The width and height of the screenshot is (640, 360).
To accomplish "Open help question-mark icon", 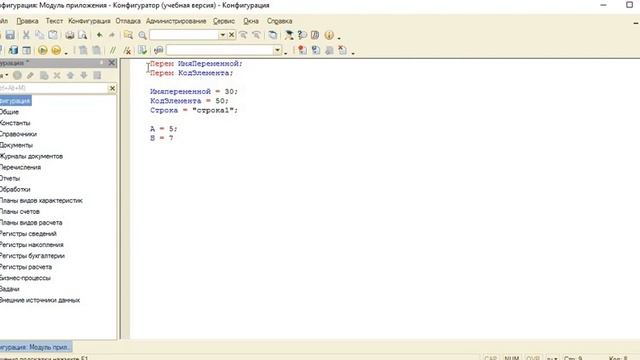I will coord(302,35).
